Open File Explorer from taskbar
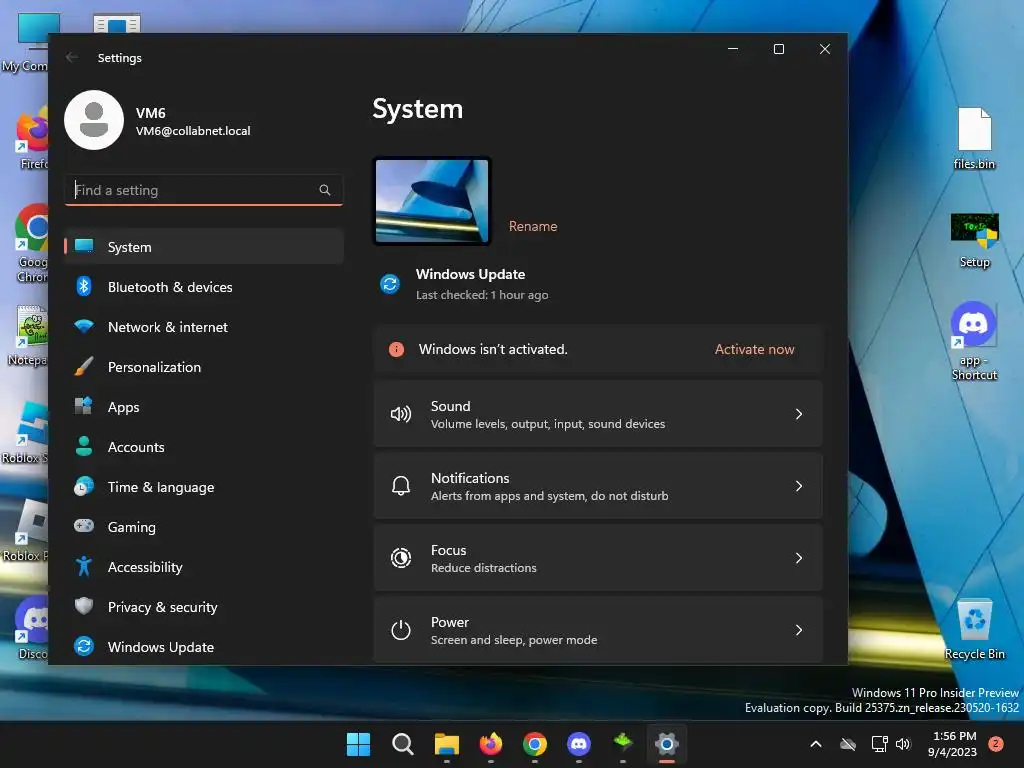The width and height of the screenshot is (1024, 768). 447,744
